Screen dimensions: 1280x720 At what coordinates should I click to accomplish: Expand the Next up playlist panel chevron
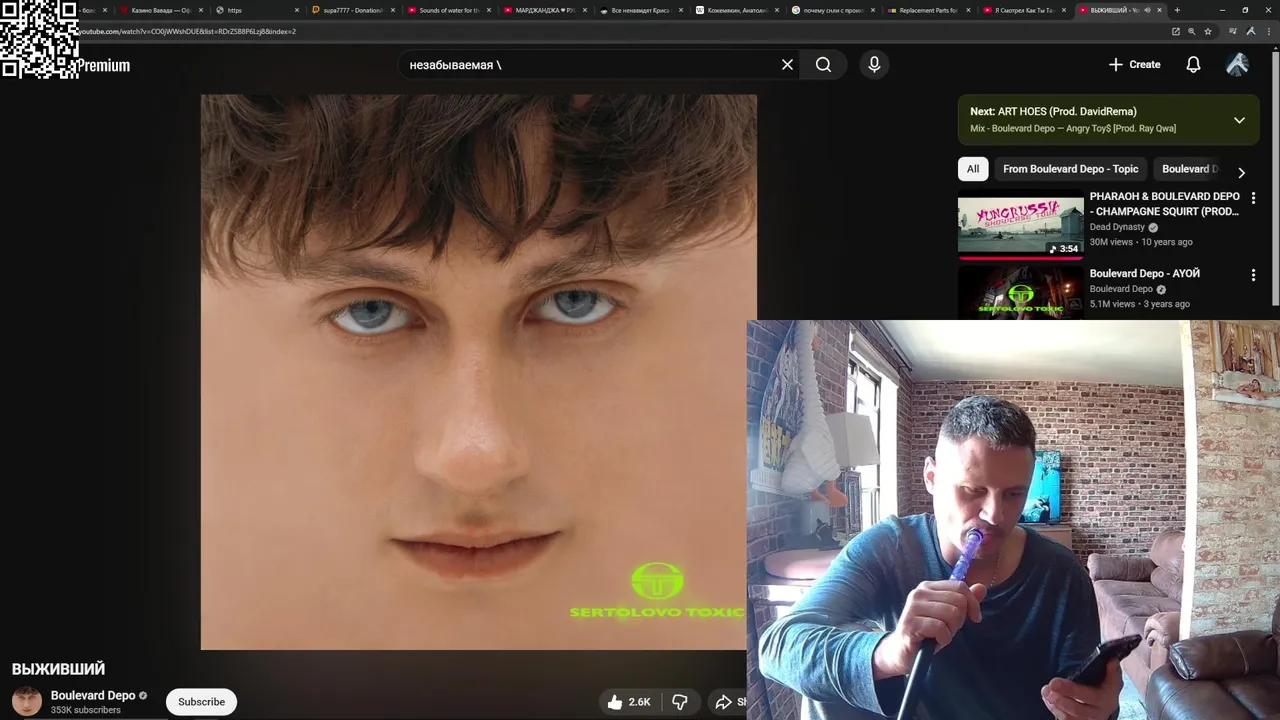click(1239, 120)
